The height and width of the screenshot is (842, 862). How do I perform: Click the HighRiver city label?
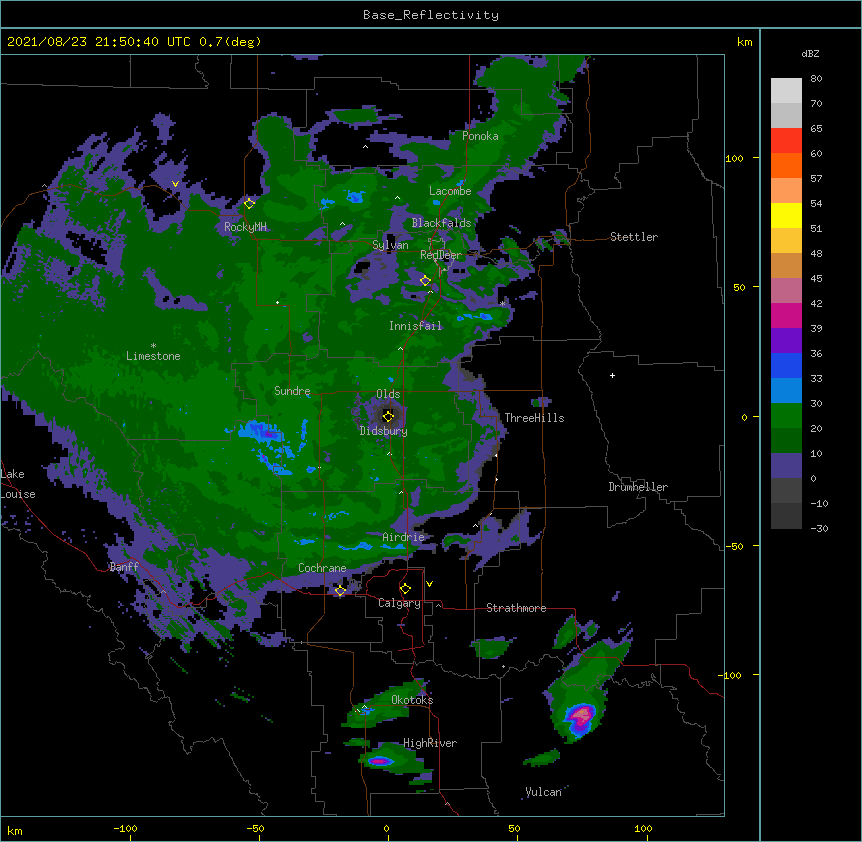pyautogui.click(x=430, y=743)
